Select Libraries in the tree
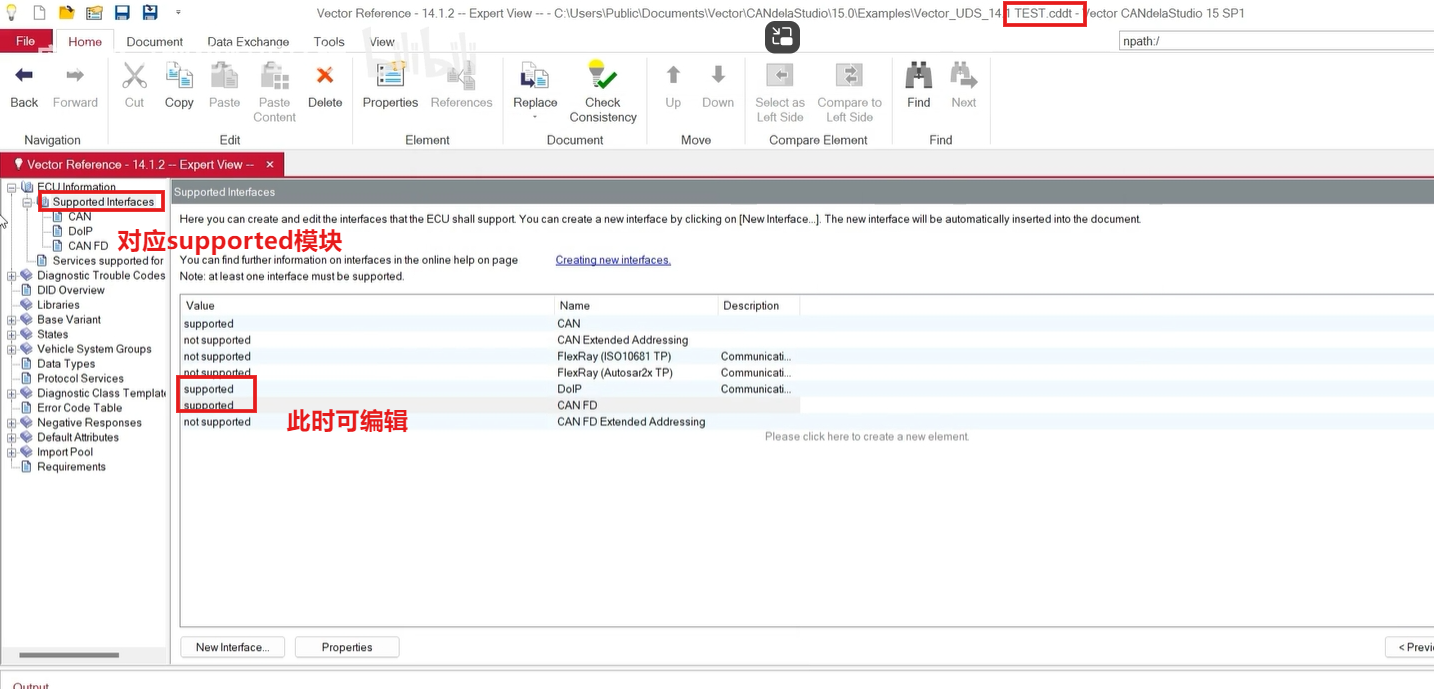Viewport: 1434px width, 689px height. click(x=58, y=305)
